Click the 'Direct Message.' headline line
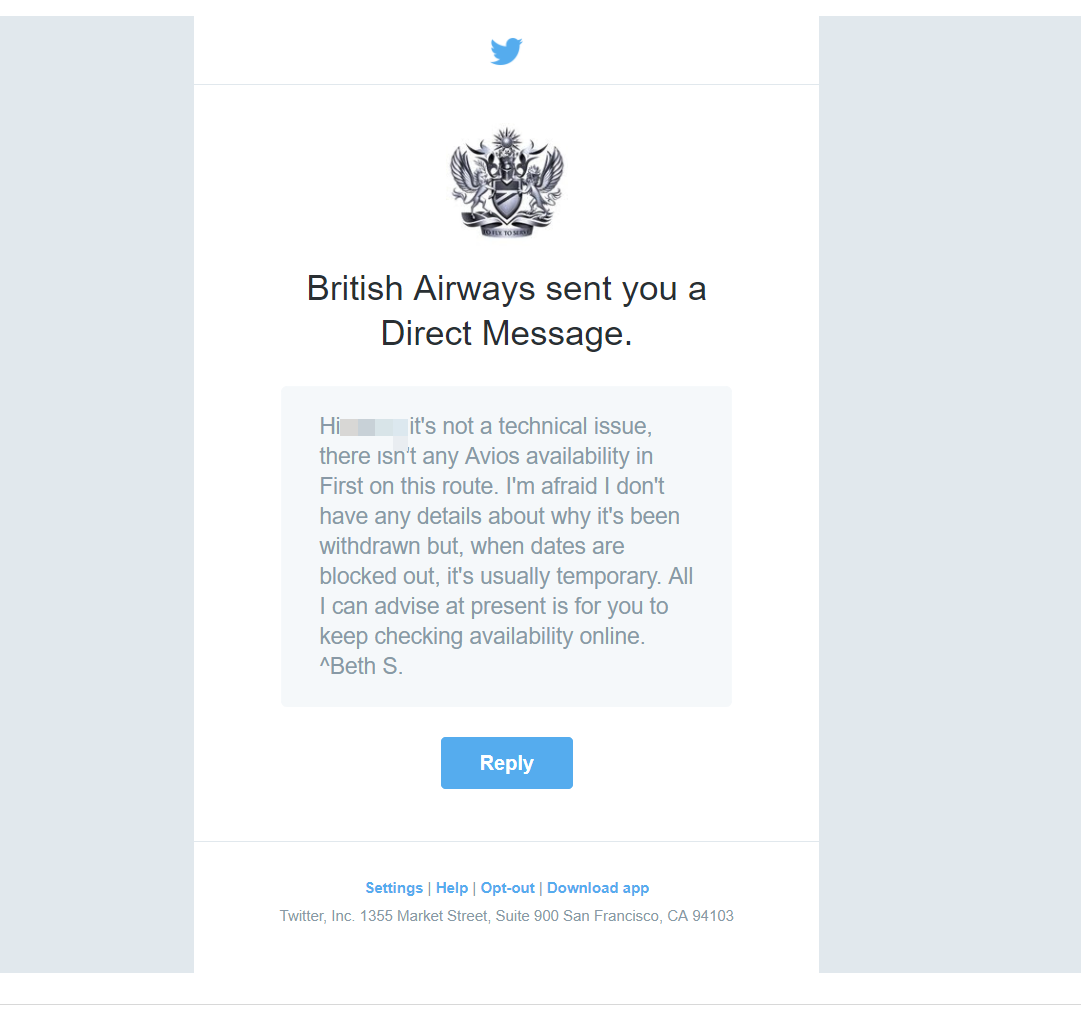This screenshot has width=1081, height=1009. (x=507, y=334)
